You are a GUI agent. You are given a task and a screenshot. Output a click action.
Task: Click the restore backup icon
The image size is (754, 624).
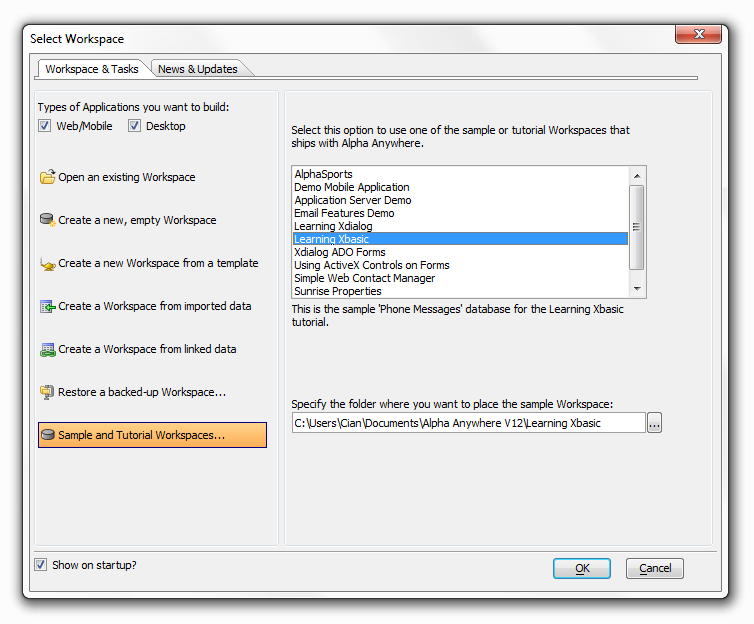47,392
